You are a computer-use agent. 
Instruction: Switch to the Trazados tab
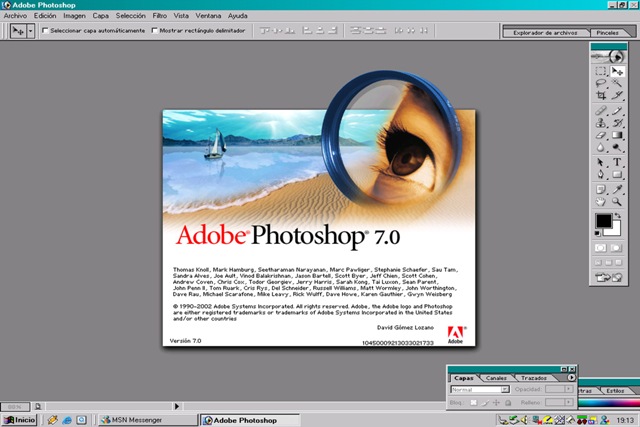(534, 378)
